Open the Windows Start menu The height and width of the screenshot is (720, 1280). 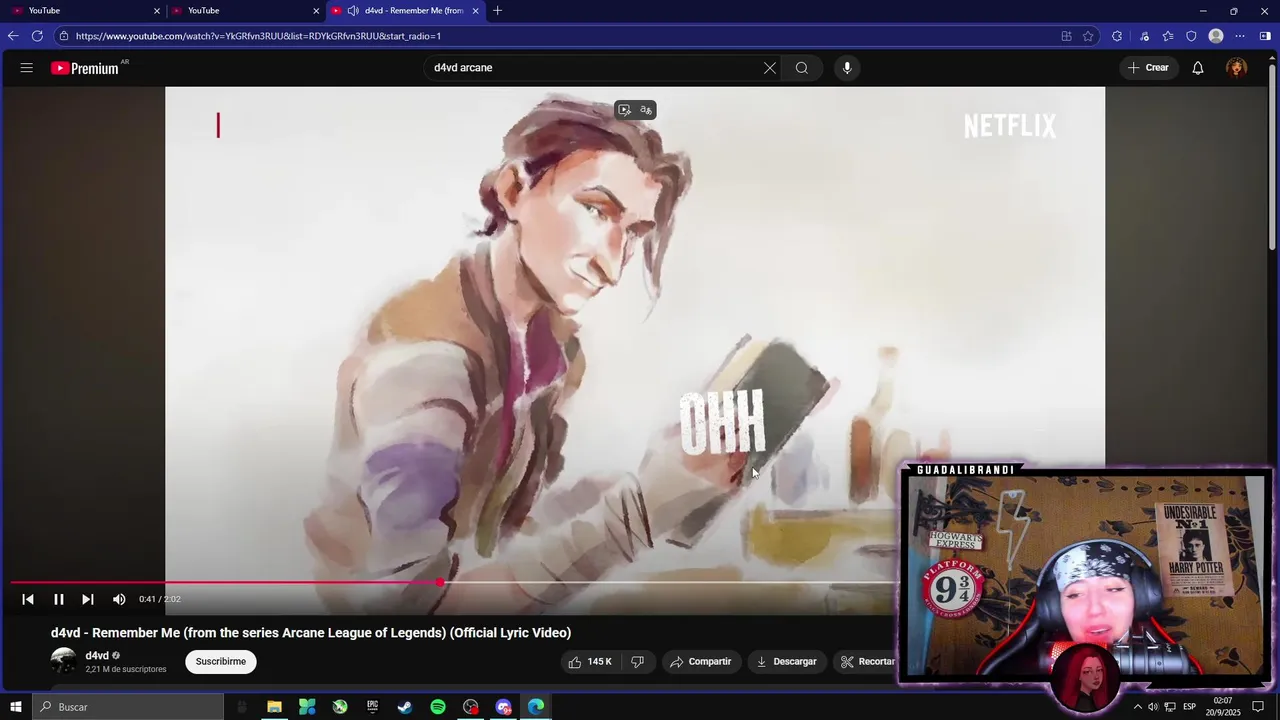pos(15,707)
